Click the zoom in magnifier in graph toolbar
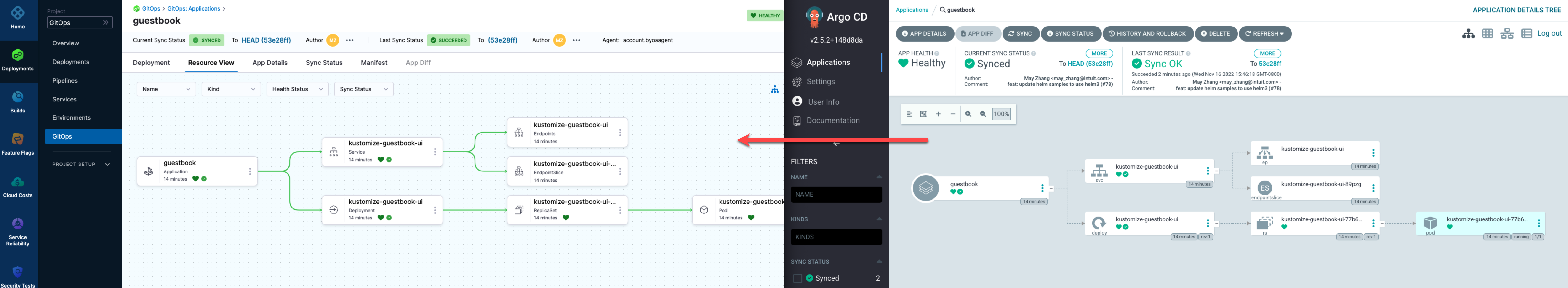This screenshot has width=1568, height=288. point(968,114)
